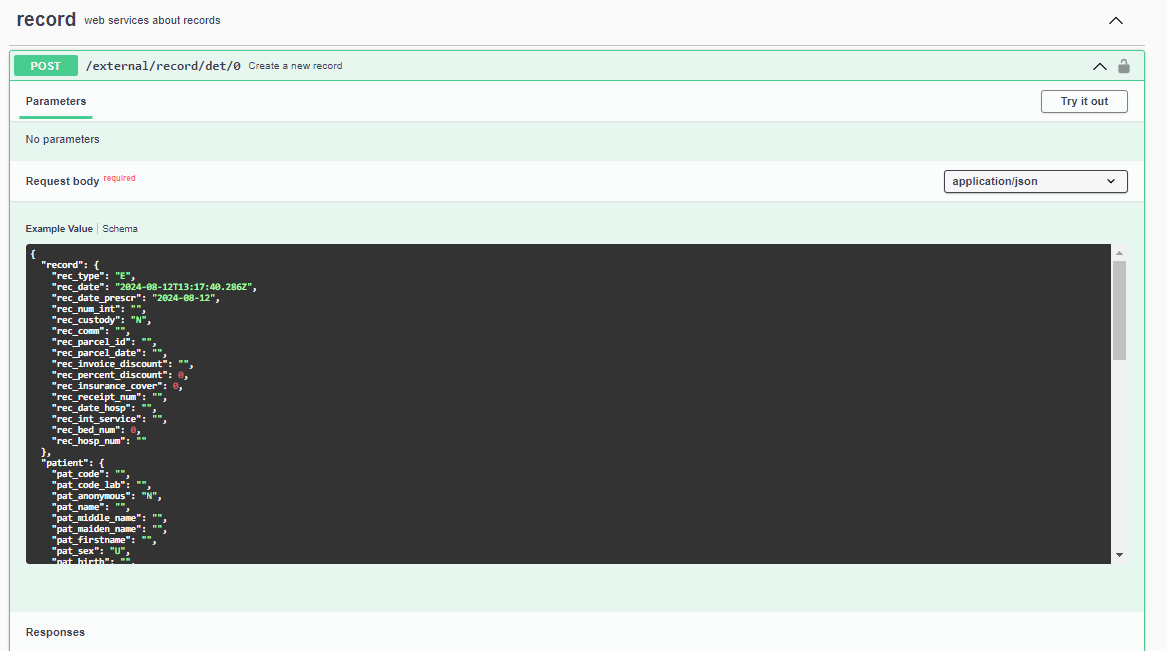Select the Example Value tab

(x=59, y=228)
